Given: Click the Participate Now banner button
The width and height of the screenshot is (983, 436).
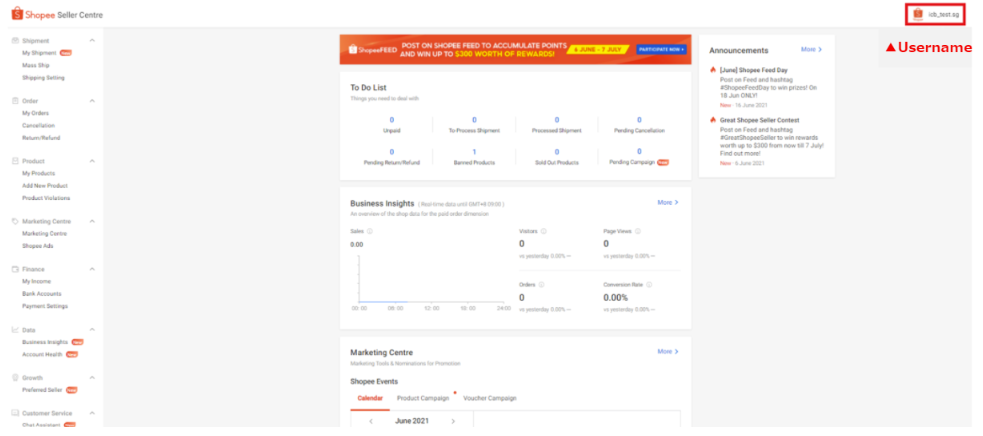Looking at the screenshot, I should 664,48.
